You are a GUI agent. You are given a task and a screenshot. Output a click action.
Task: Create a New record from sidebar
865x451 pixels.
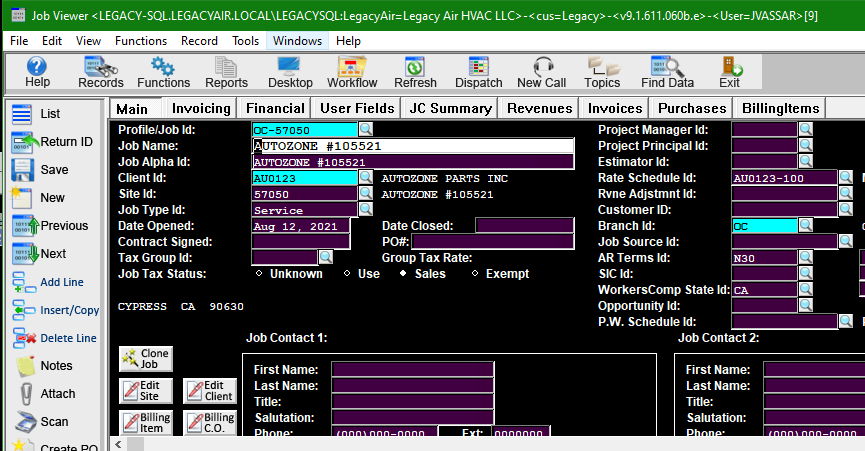point(38,198)
